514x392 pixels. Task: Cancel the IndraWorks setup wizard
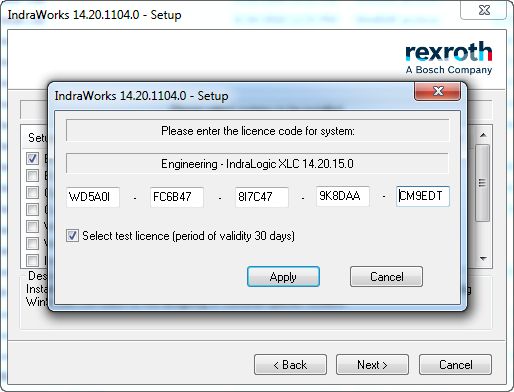(x=455, y=365)
